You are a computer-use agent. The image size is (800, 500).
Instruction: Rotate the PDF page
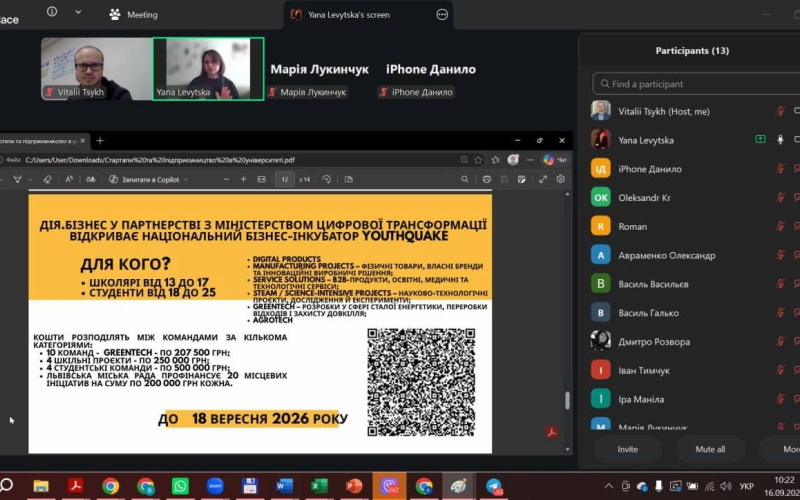(x=327, y=180)
